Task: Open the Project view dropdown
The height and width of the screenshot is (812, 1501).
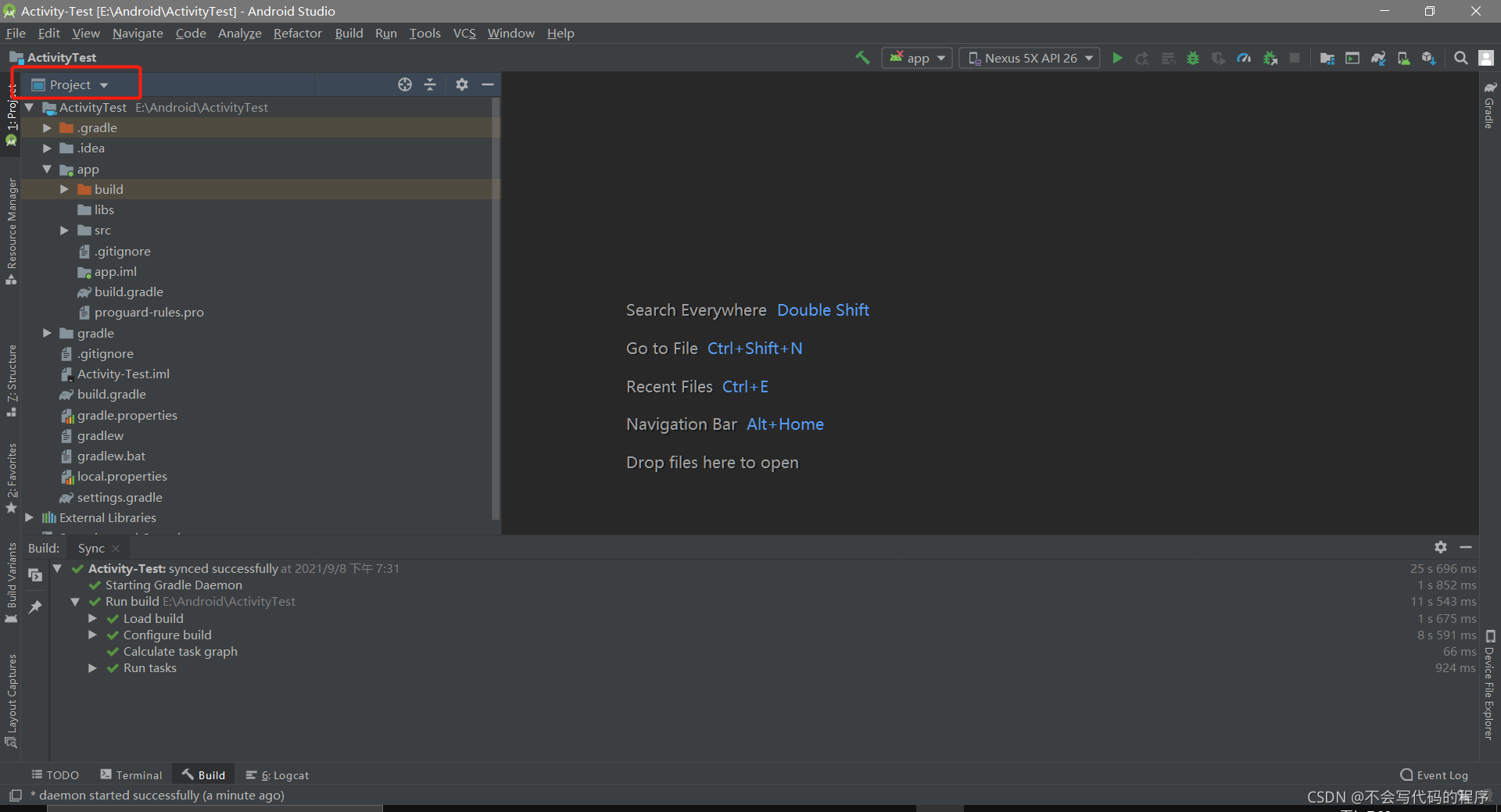Action: point(70,84)
